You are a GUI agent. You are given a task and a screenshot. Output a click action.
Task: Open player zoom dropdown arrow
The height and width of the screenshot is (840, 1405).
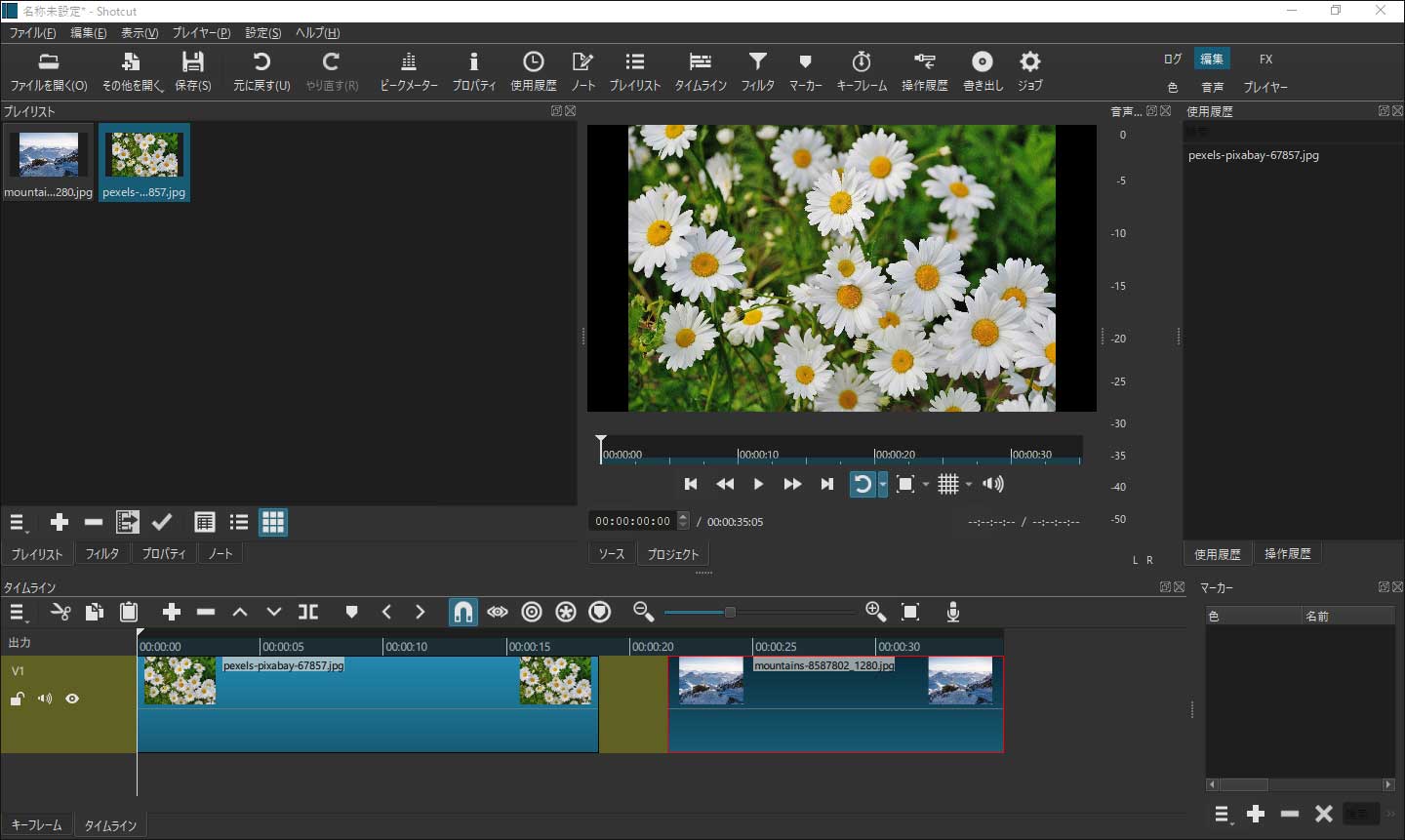tap(925, 484)
